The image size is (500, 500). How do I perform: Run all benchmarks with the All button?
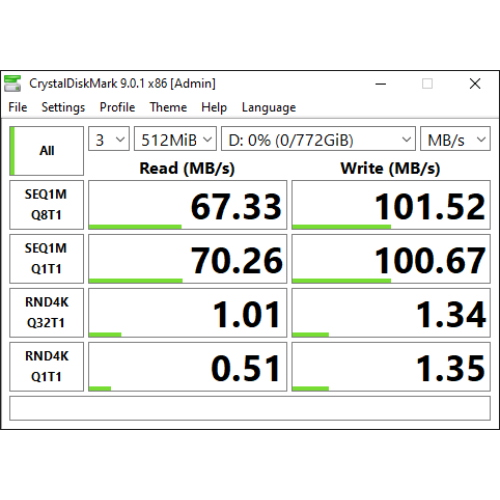(x=46, y=151)
